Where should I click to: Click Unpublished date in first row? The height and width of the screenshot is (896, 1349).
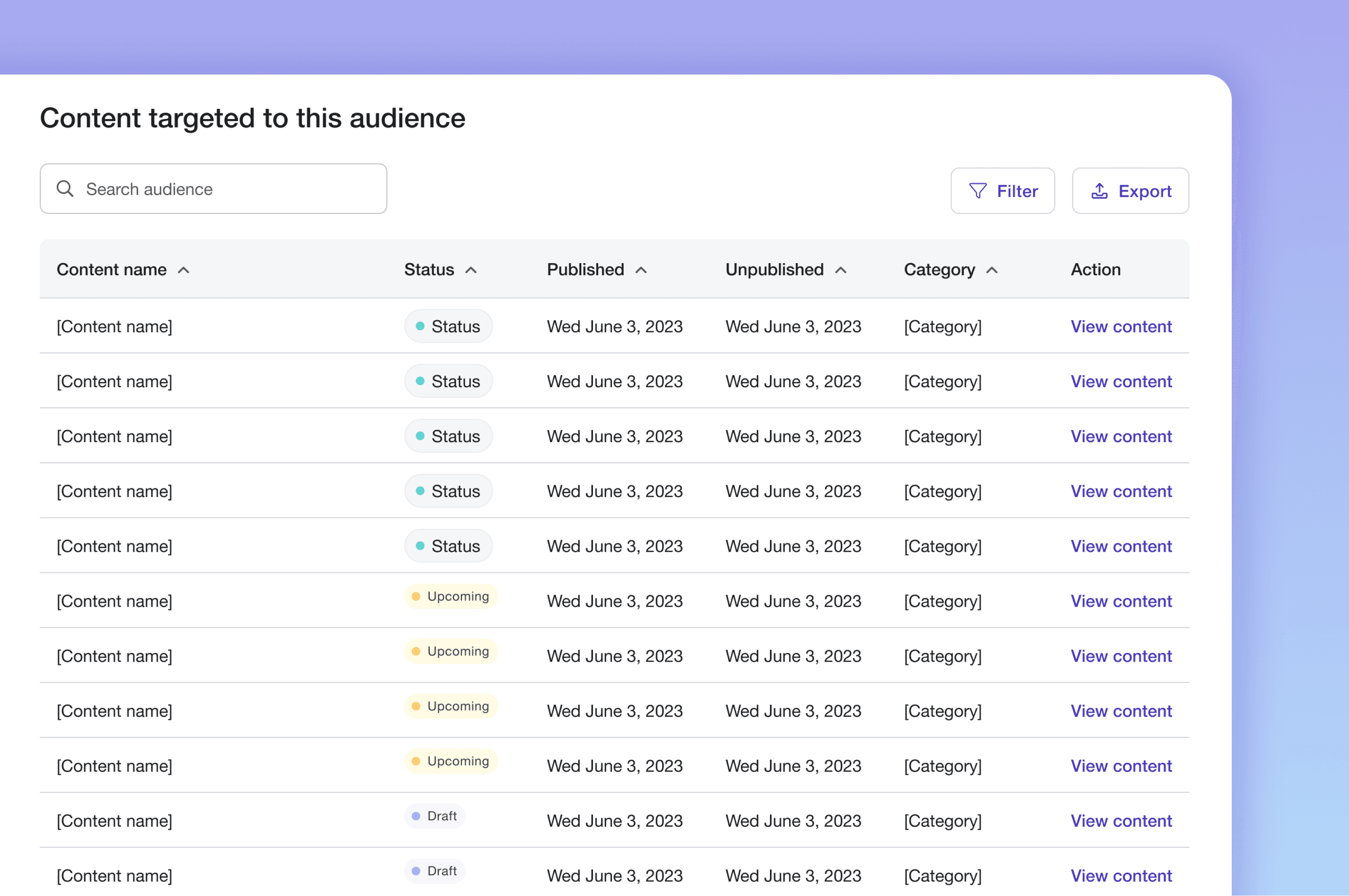coord(793,326)
